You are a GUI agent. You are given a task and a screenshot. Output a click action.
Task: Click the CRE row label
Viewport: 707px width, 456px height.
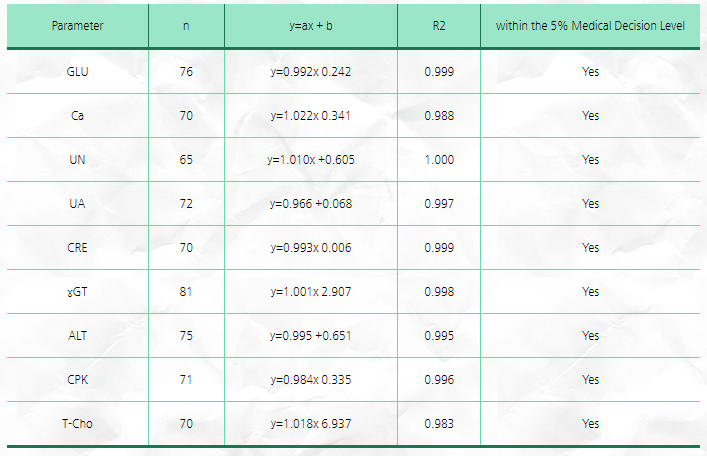77,248
